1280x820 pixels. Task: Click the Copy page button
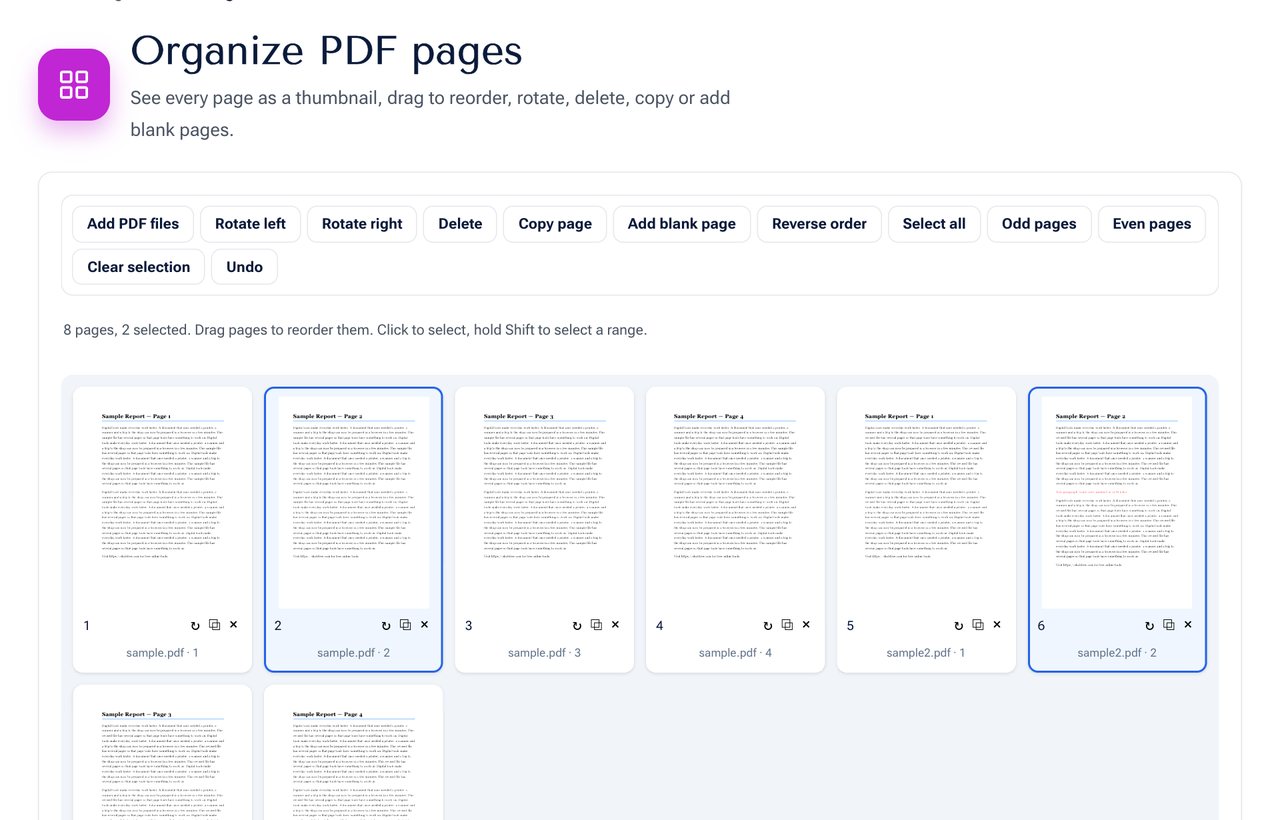pos(555,224)
